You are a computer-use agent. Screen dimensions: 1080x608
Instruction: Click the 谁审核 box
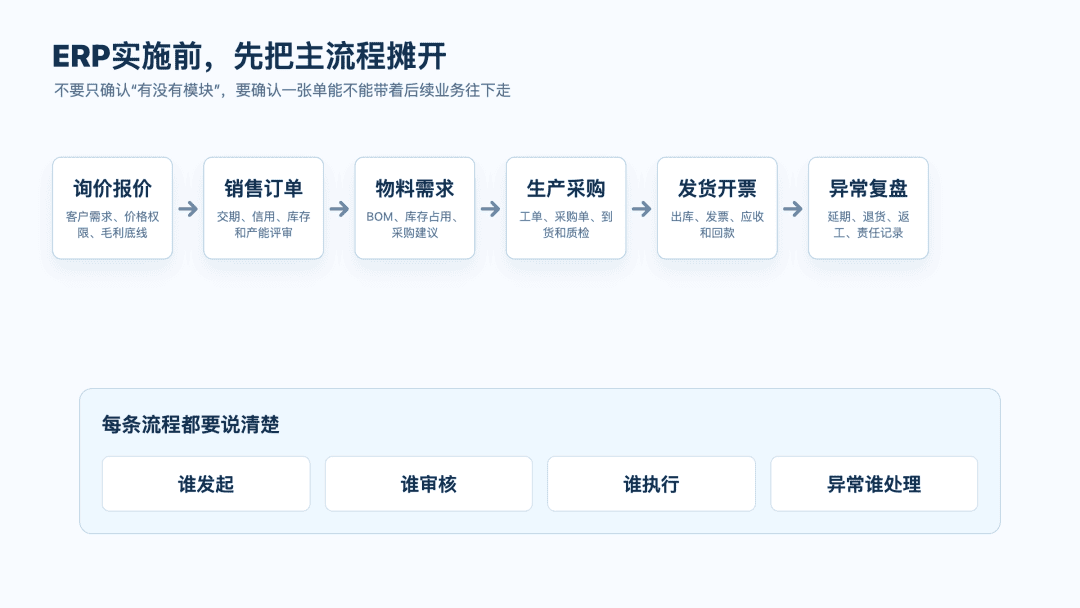(428, 484)
